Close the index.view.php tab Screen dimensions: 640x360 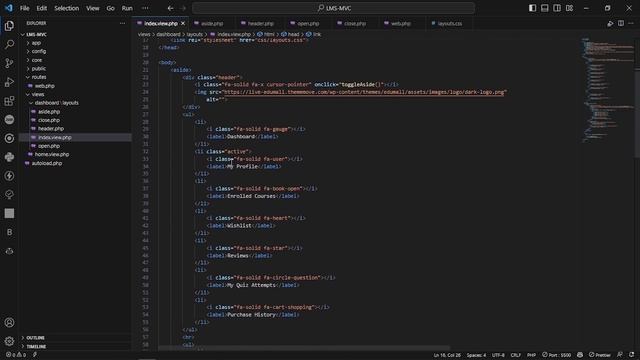point(183,24)
